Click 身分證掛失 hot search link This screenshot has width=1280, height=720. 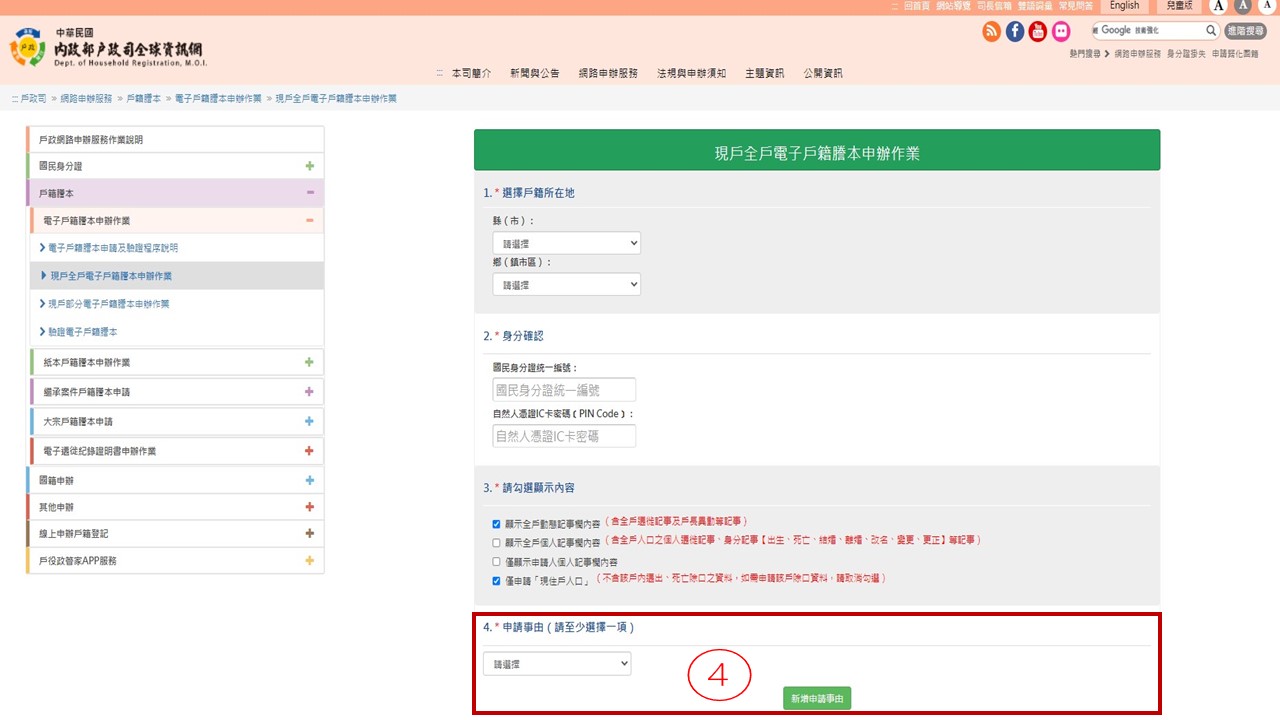point(1185,54)
